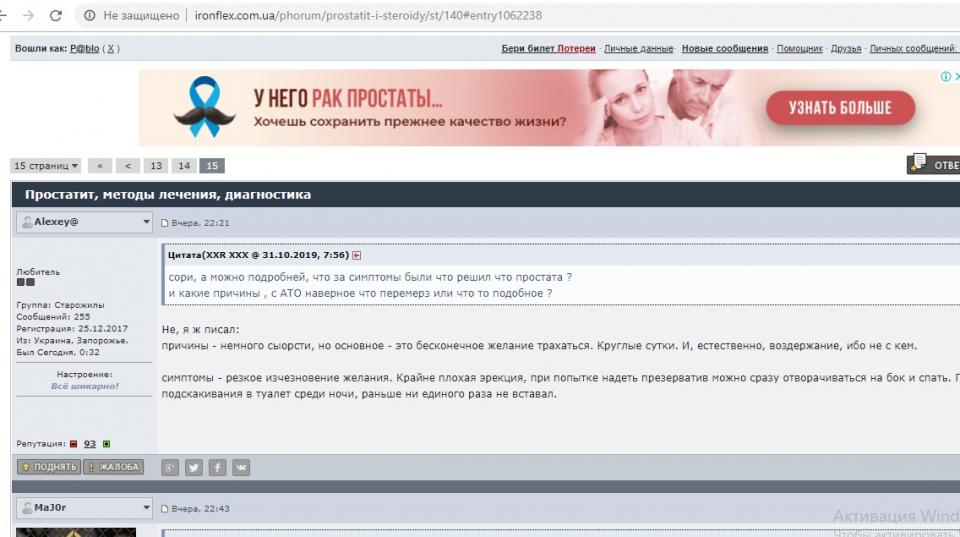This screenshot has height=537, width=960.
Task: Click the red minus reputation icon
Action: 73,444
